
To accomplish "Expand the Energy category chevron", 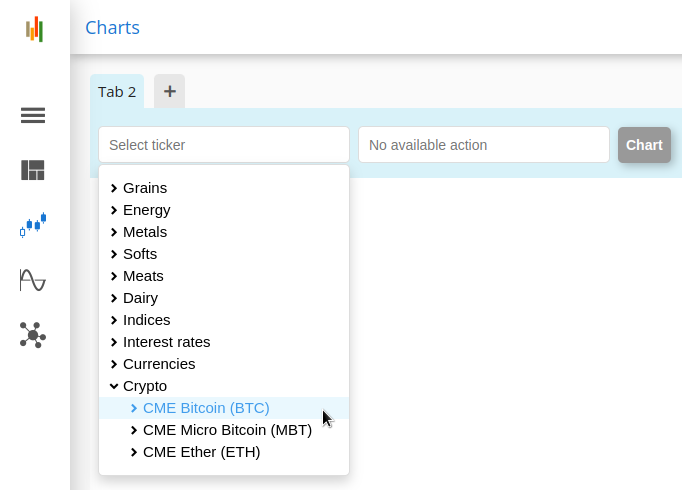I will coord(114,210).
